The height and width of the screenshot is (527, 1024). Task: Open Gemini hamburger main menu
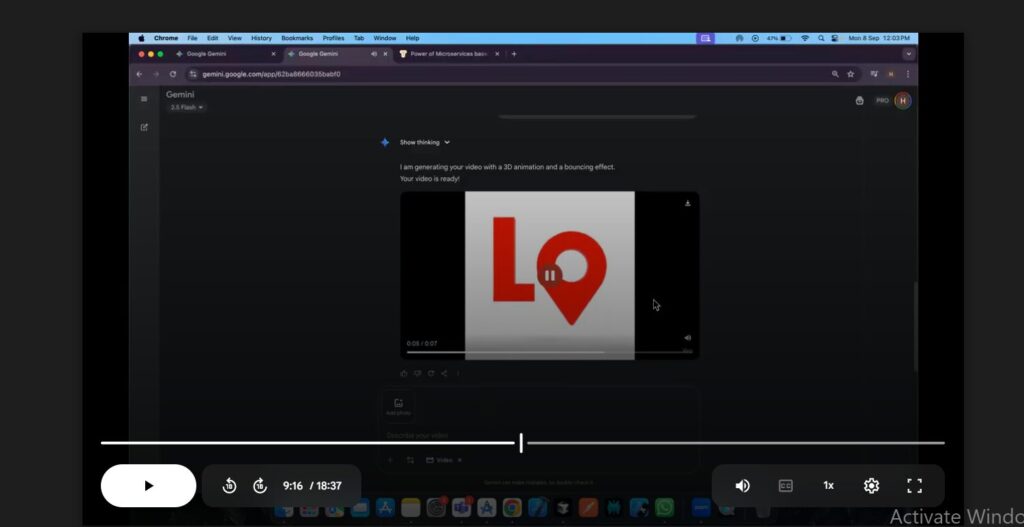(x=144, y=99)
